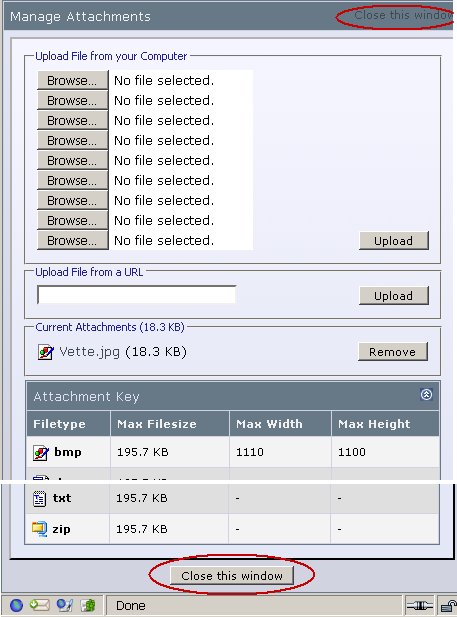Click the Close this window header link
457x617 pixels.
(x=403, y=15)
